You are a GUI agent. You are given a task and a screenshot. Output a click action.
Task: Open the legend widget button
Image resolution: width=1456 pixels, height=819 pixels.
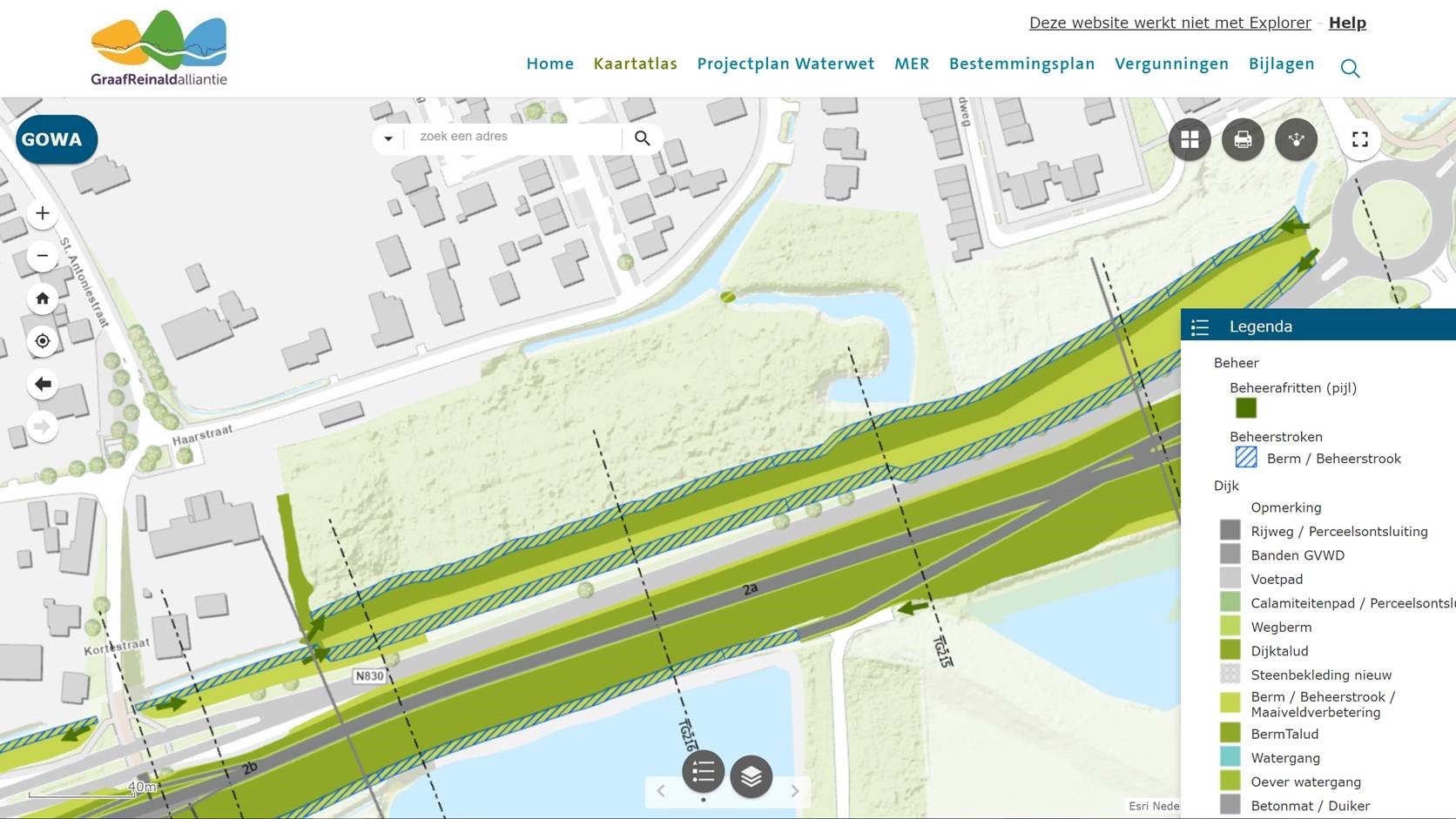(x=704, y=772)
